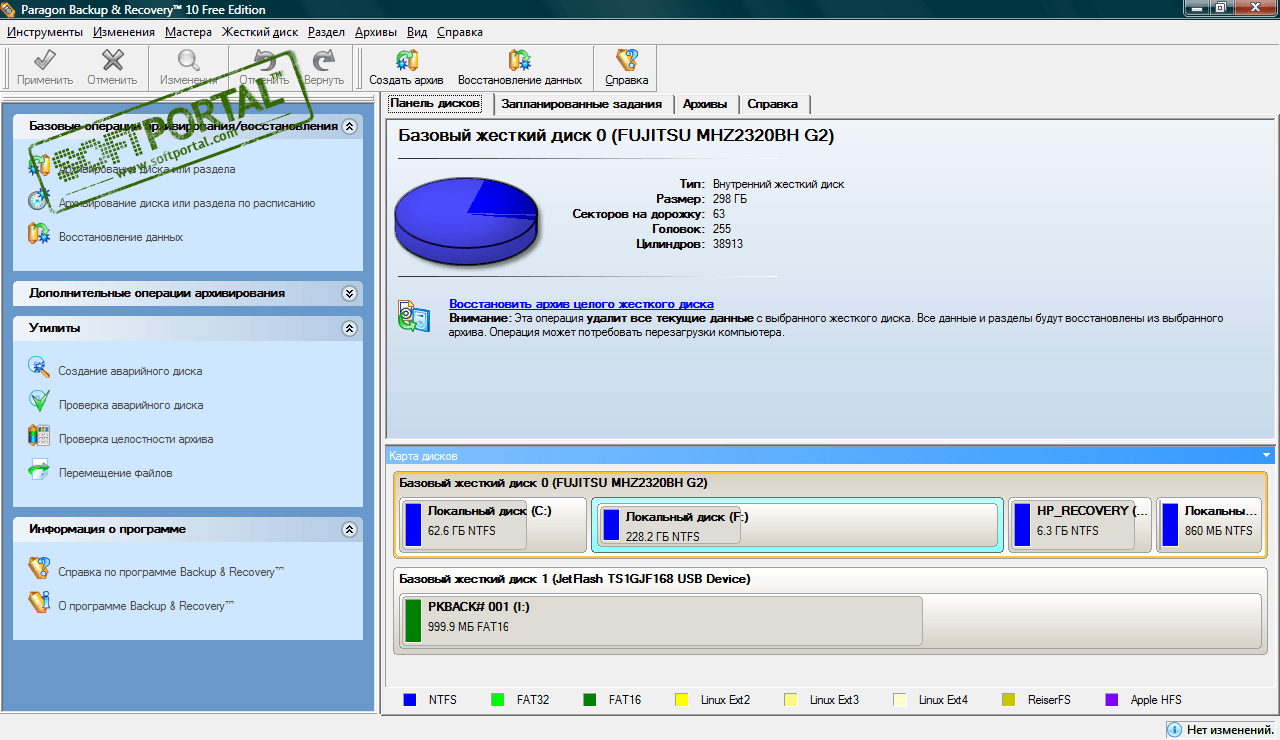Open Проверка аварийного диска link

[x=131, y=405]
